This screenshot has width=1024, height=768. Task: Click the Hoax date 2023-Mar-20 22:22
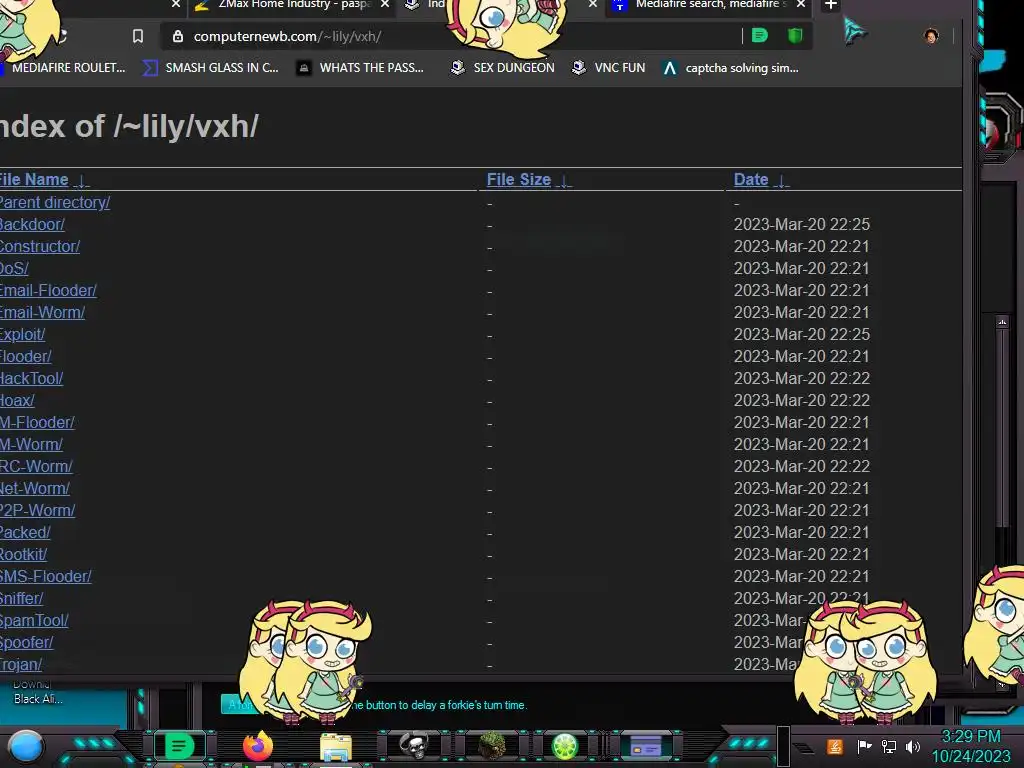click(801, 400)
